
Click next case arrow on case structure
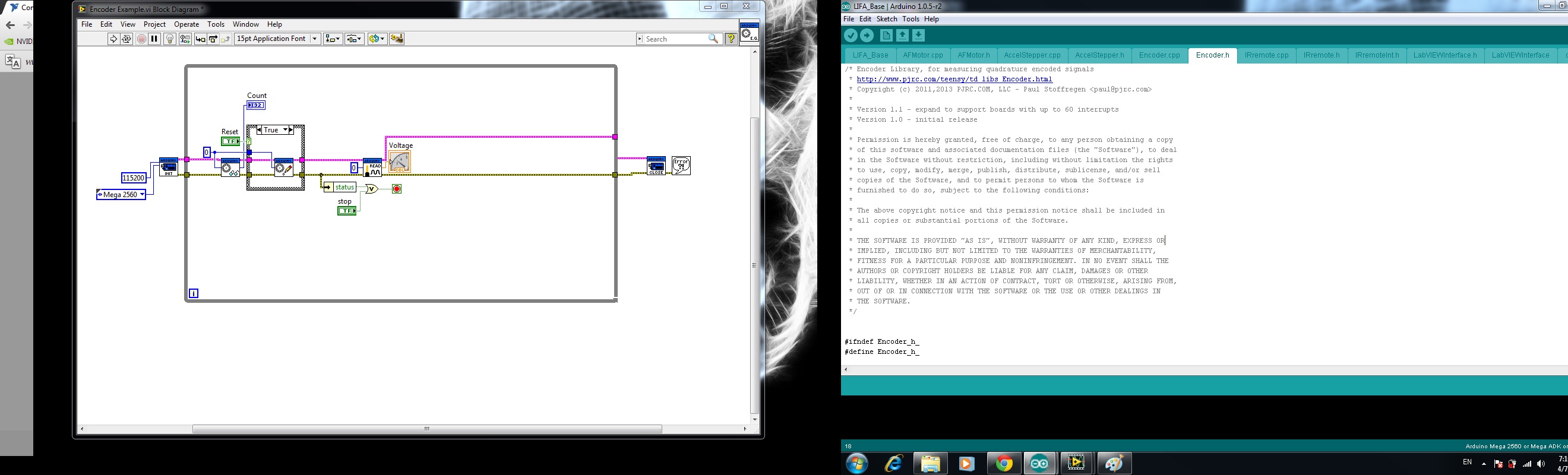click(292, 130)
